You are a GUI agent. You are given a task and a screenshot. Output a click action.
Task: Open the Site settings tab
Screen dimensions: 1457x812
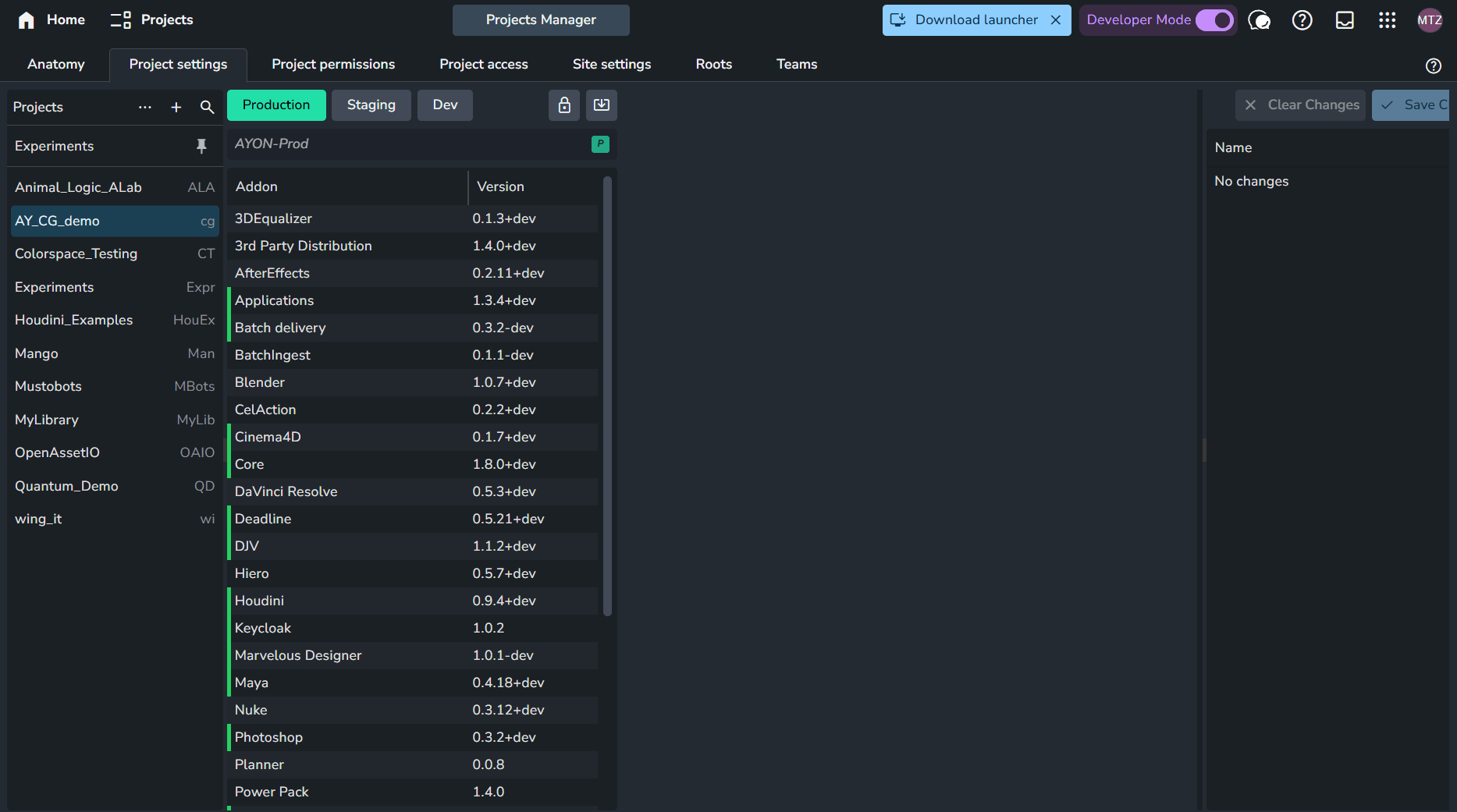tap(611, 65)
